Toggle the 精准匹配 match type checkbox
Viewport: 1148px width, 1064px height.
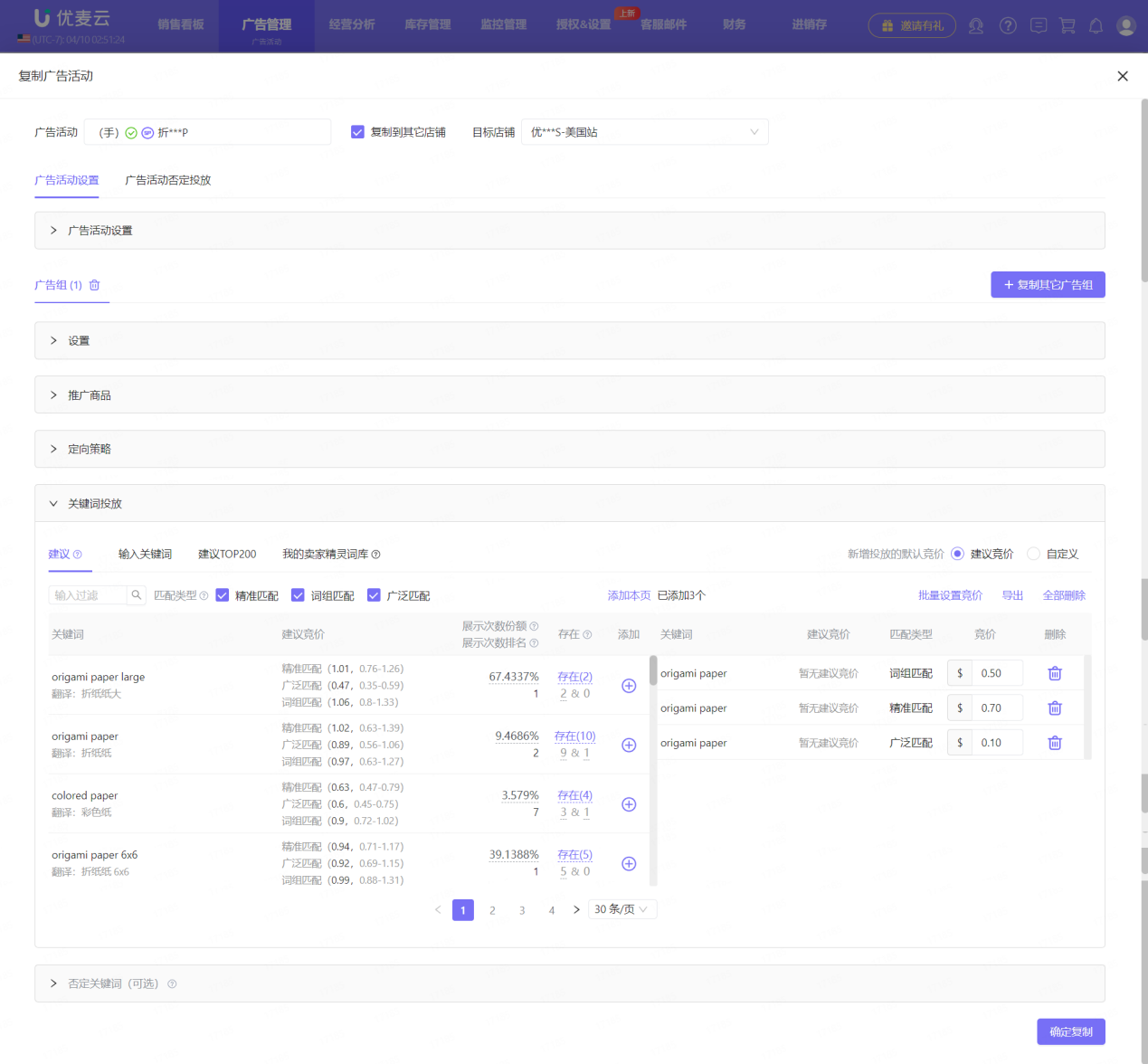[223, 595]
